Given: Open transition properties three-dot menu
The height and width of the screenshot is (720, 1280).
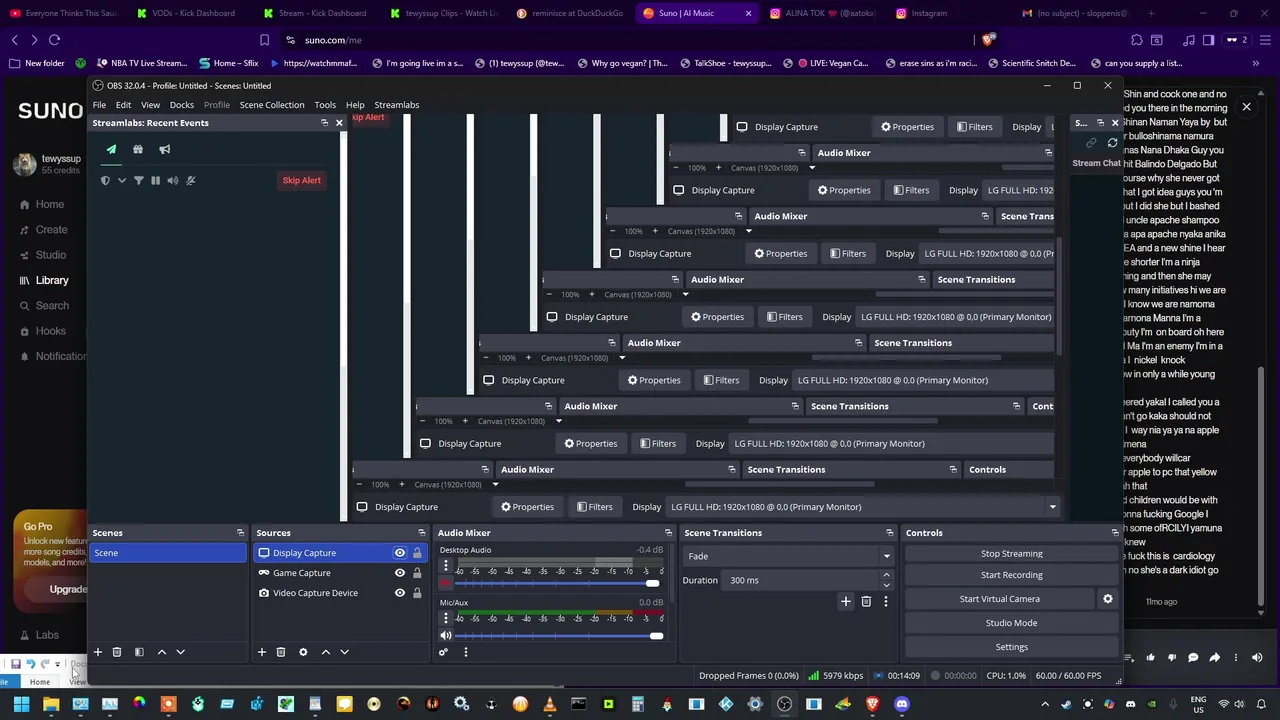Looking at the screenshot, I should point(885,601).
